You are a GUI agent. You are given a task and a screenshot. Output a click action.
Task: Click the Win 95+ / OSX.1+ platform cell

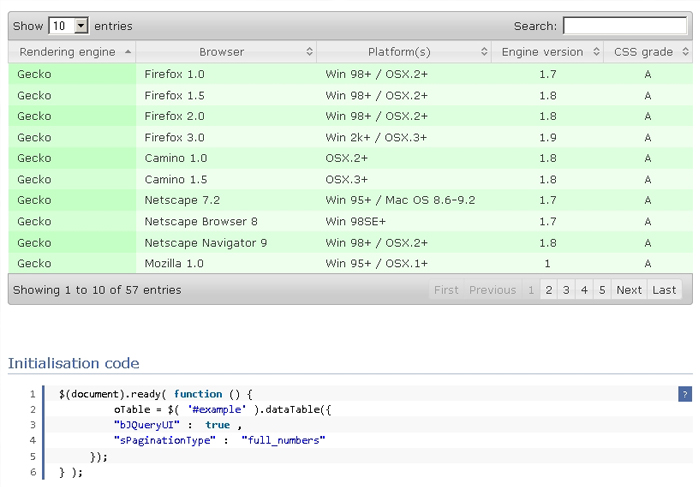[x=404, y=263]
